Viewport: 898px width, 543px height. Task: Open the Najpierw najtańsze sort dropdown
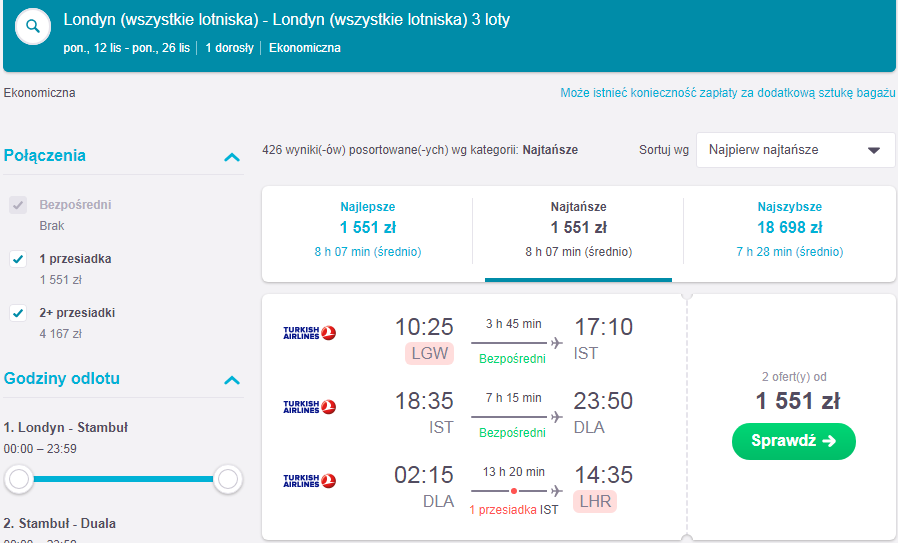coord(795,150)
